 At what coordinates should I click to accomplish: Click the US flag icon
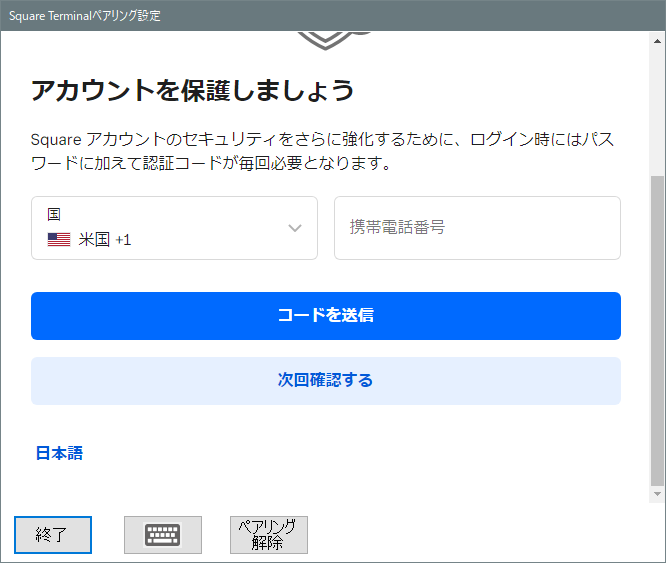(59, 240)
